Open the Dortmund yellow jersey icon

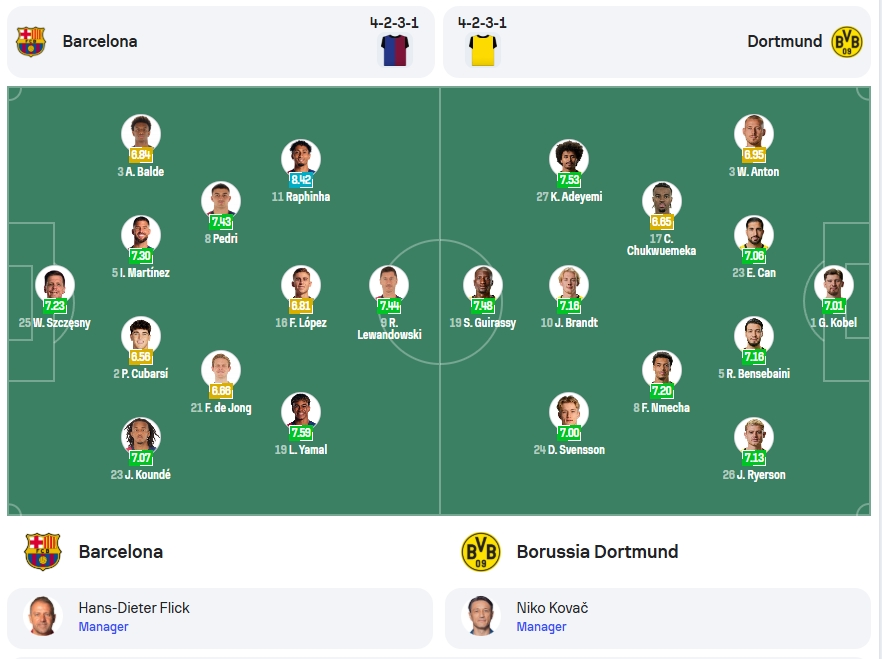483,50
